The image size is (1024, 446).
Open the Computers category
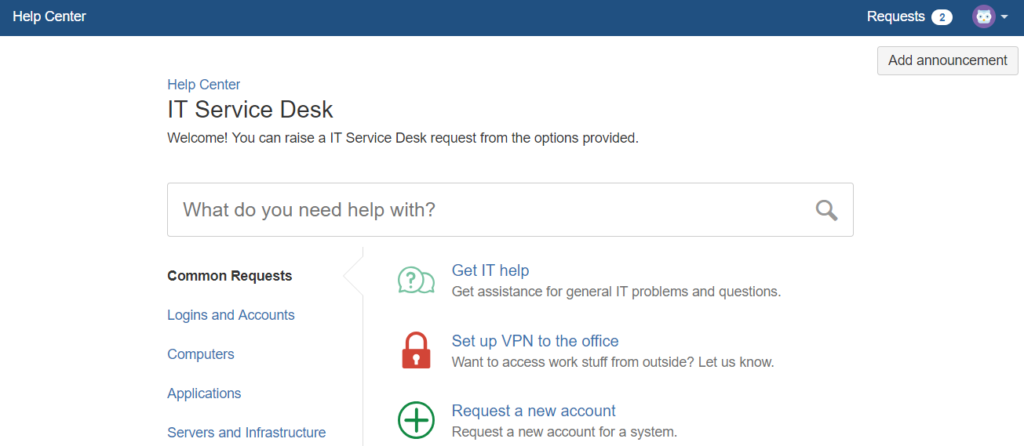click(200, 355)
